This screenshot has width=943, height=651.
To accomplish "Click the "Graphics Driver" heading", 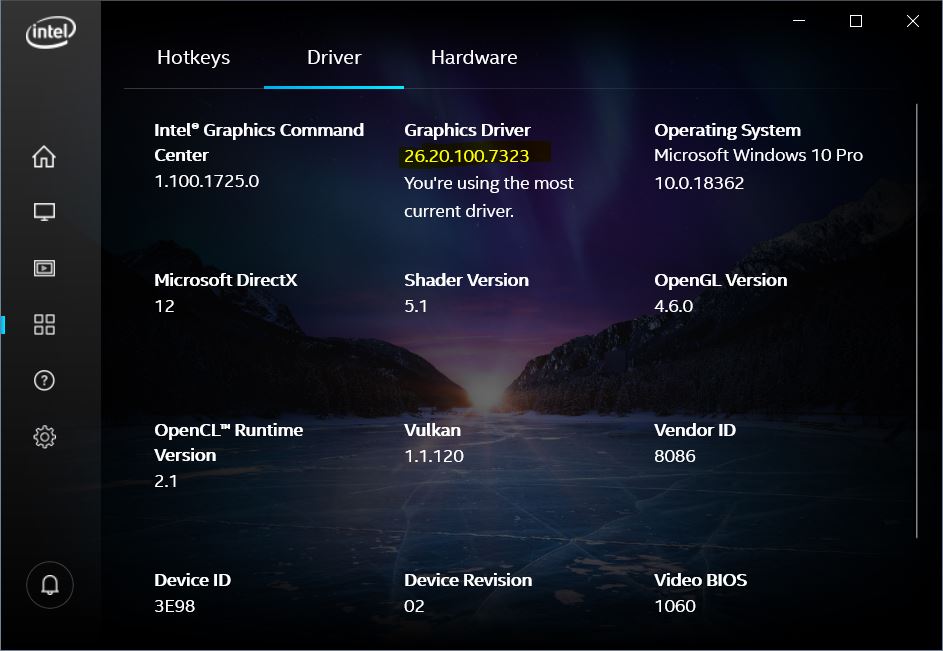I will [467, 130].
